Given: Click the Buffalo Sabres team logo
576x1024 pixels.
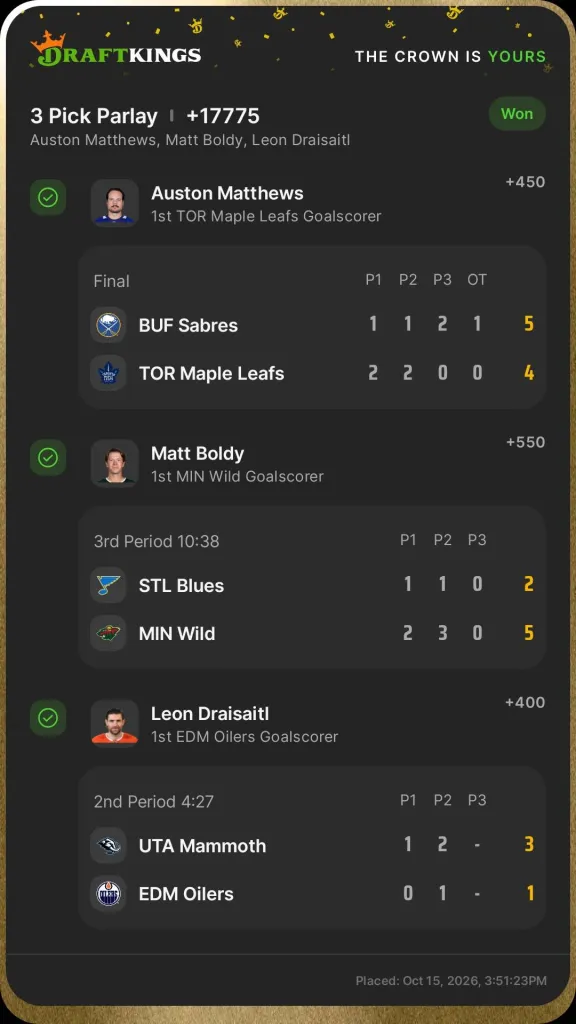Looking at the screenshot, I should (x=108, y=325).
